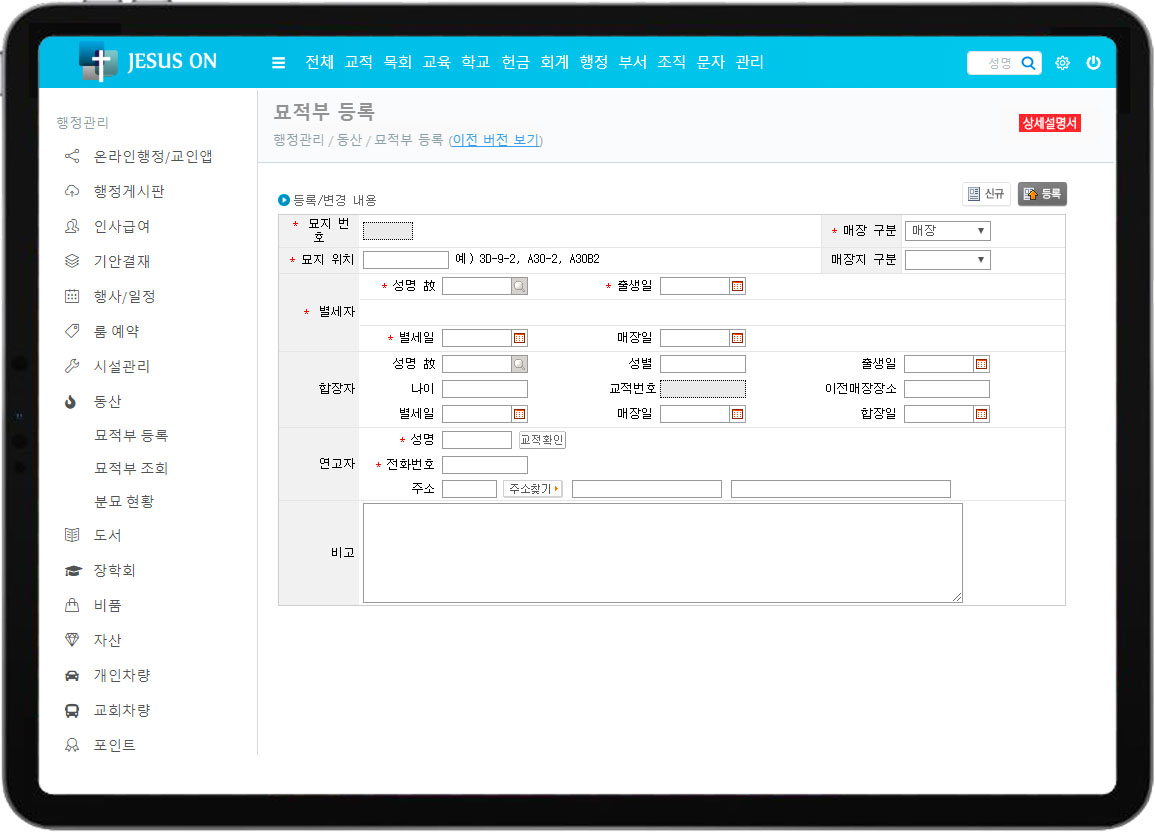Click the power logout icon
This screenshot has width=1155, height=832.
[1093, 63]
